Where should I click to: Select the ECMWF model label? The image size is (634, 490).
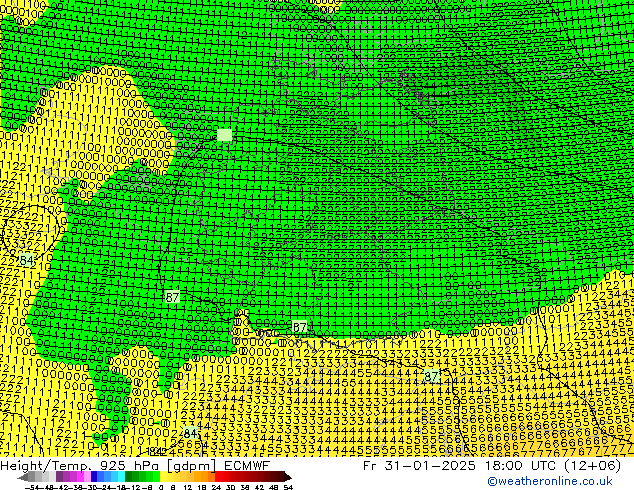[x=246, y=465]
